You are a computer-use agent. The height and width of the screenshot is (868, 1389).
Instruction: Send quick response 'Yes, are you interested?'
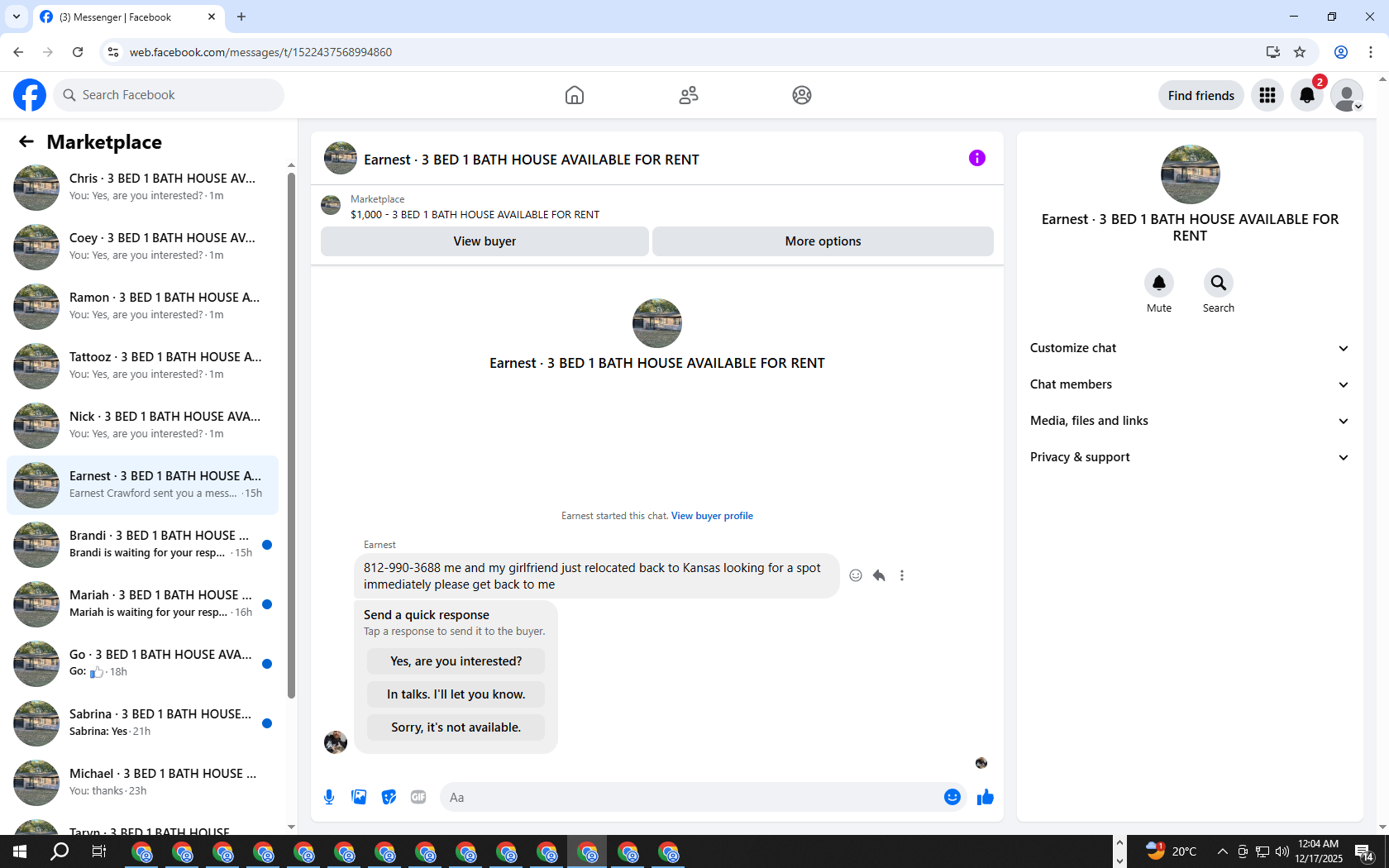pos(456,661)
